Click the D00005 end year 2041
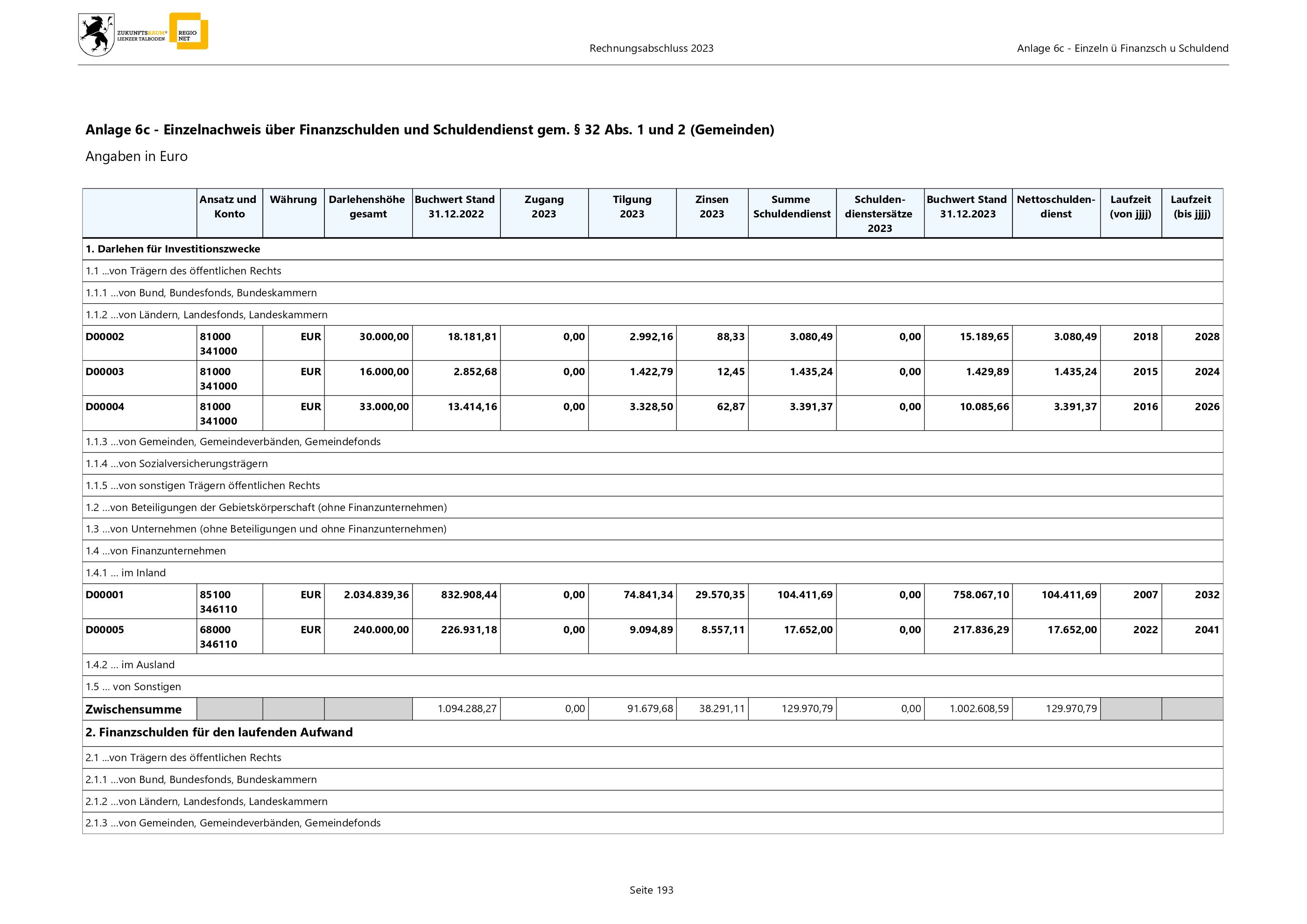Viewport: 1307px width, 924px height. pos(1206,630)
